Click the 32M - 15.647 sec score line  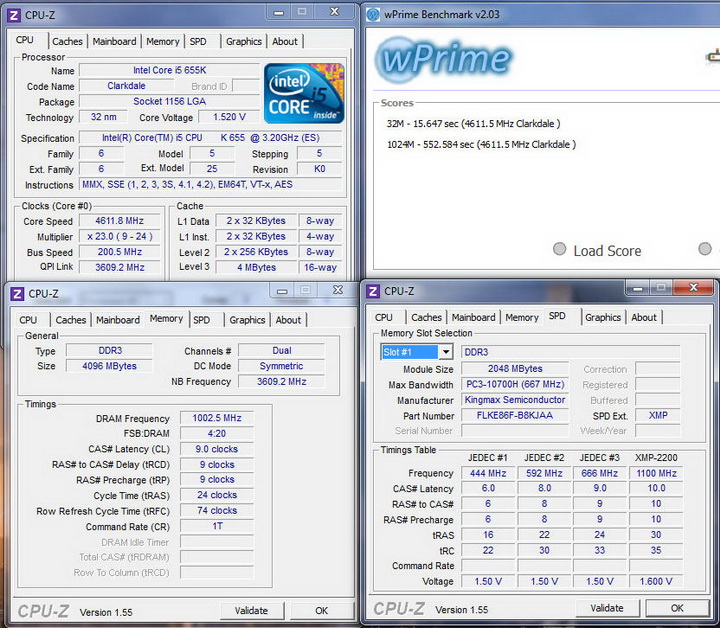click(473, 123)
